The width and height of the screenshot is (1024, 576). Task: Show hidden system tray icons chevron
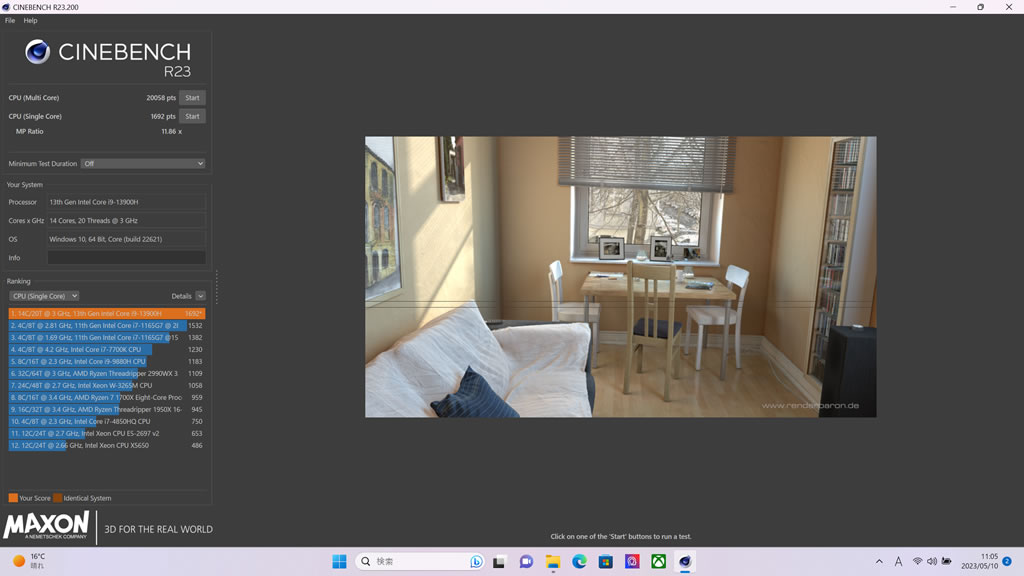point(879,562)
